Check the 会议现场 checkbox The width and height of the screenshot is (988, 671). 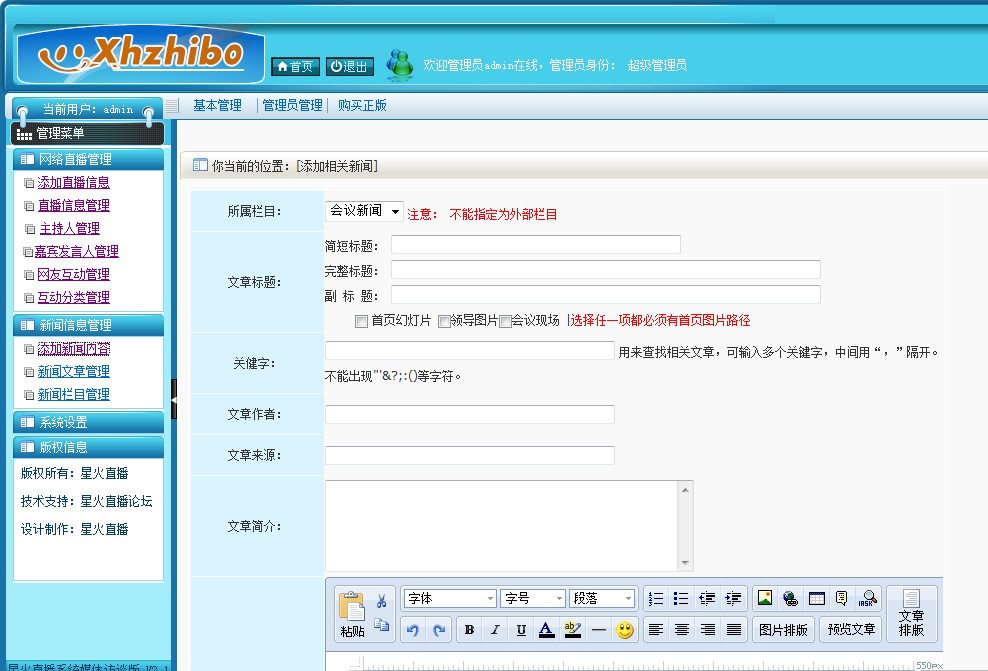pyautogui.click(x=505, y=321)
